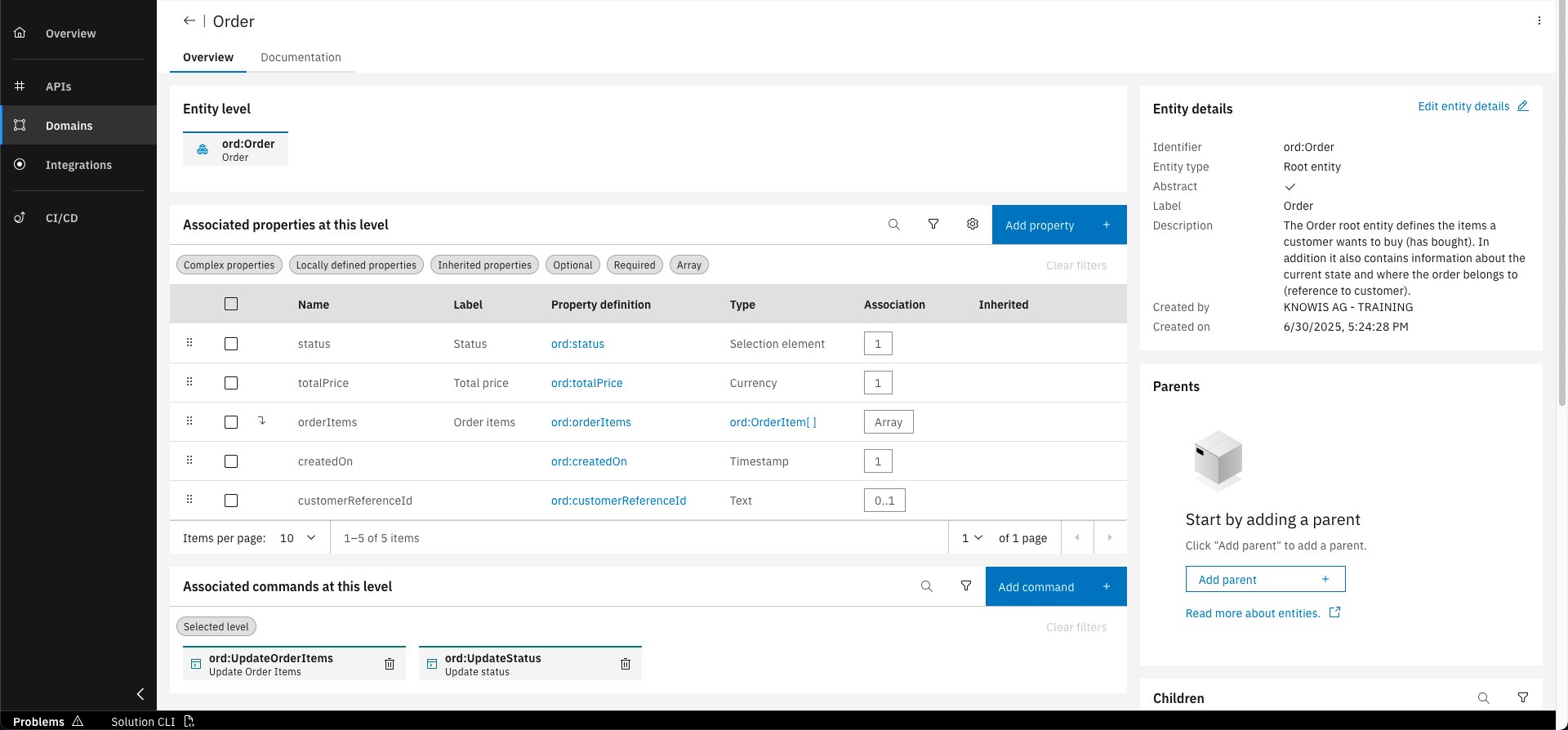Open filter icon in Associated properties header
The height and width of the screenshot is (730, 1568).
(x=933, y=225)
